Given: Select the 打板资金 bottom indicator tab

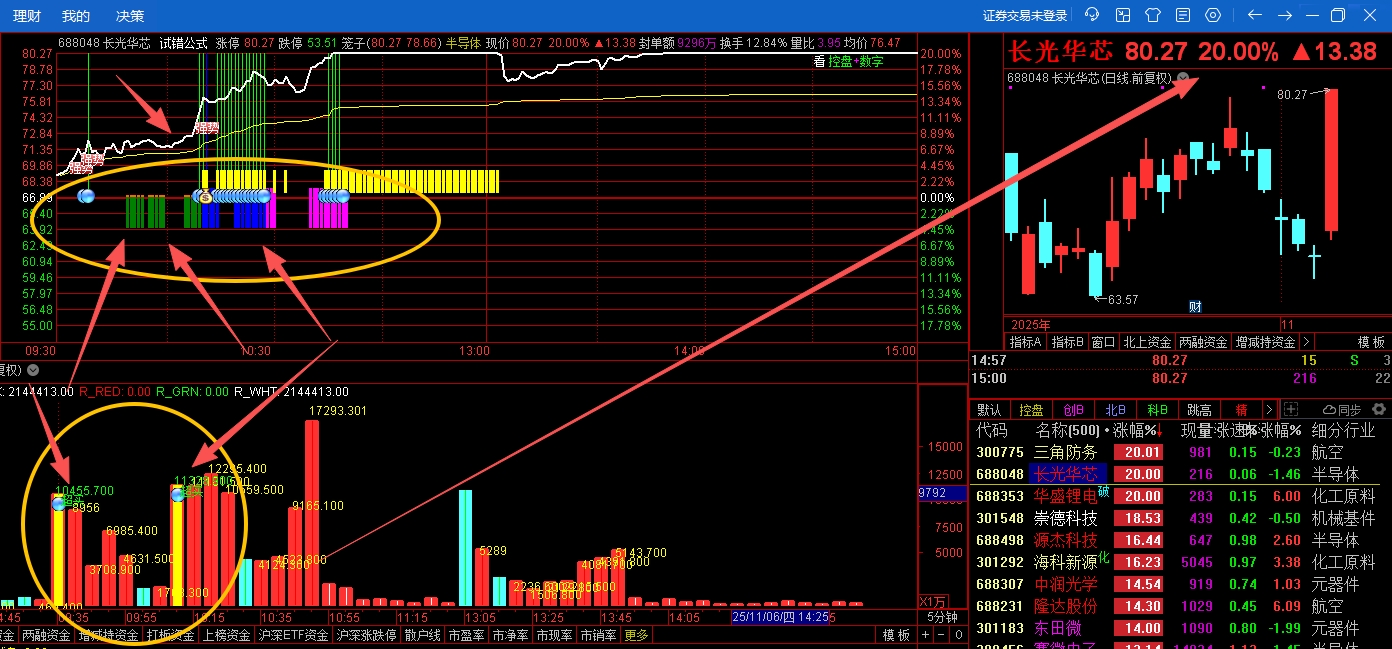Looking at the screenshot, I should pyautogui.click(x=170, y=635).
